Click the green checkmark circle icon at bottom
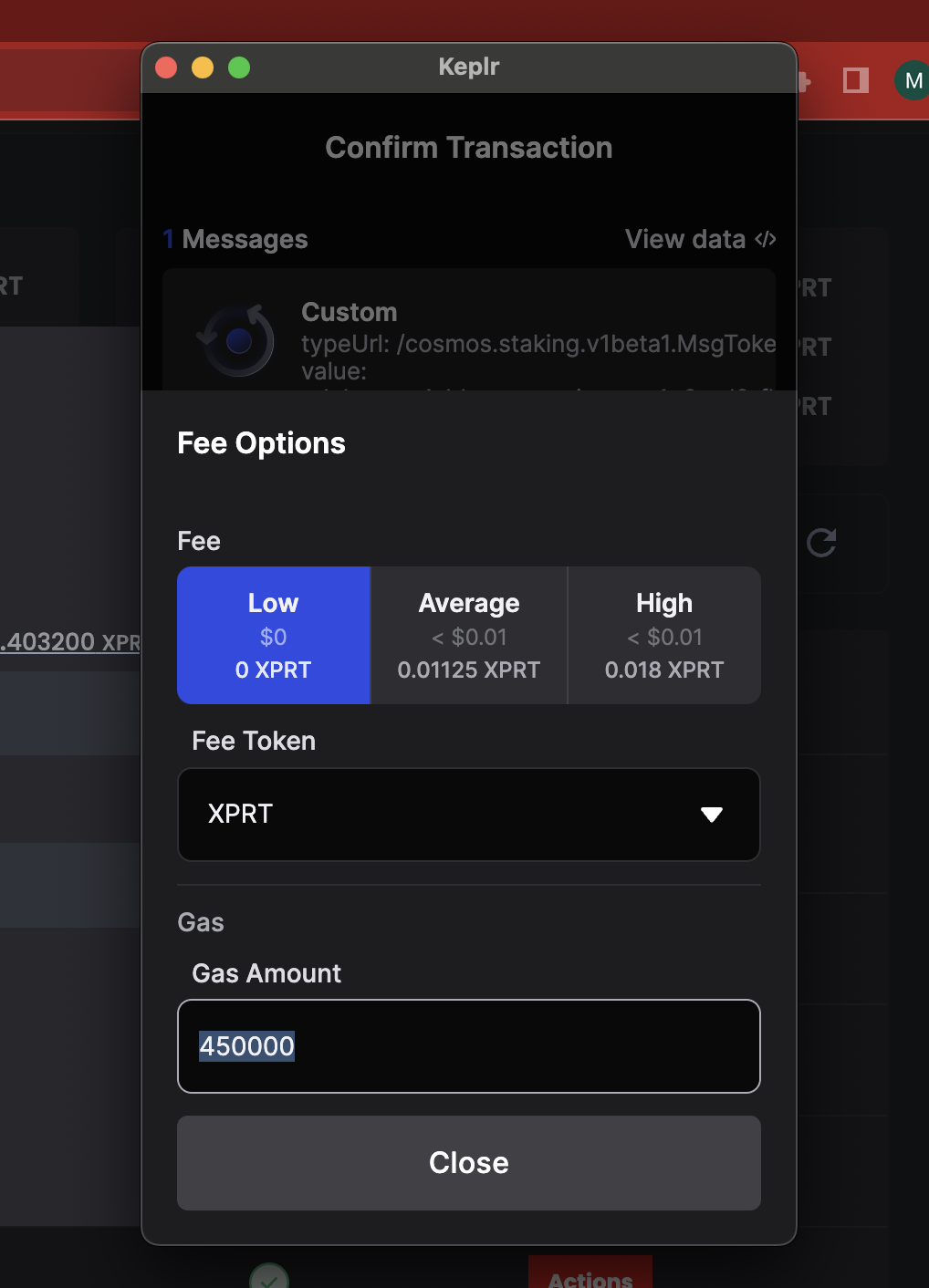Screen dimensions: 929x1288 tap(269, 1279)
